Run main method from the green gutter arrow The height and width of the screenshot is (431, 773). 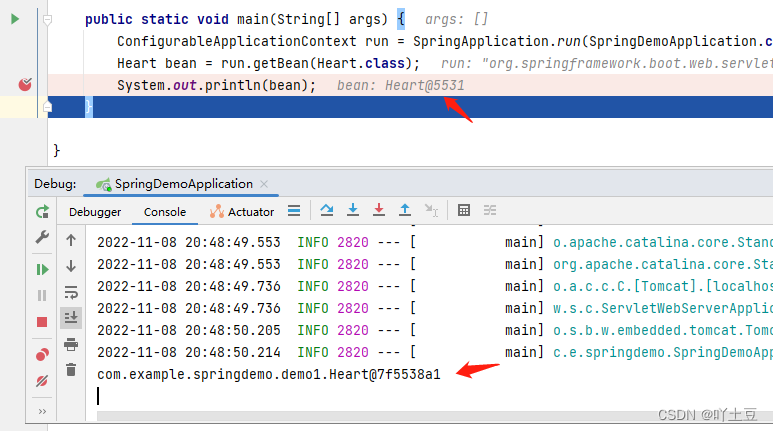point(15,19)
